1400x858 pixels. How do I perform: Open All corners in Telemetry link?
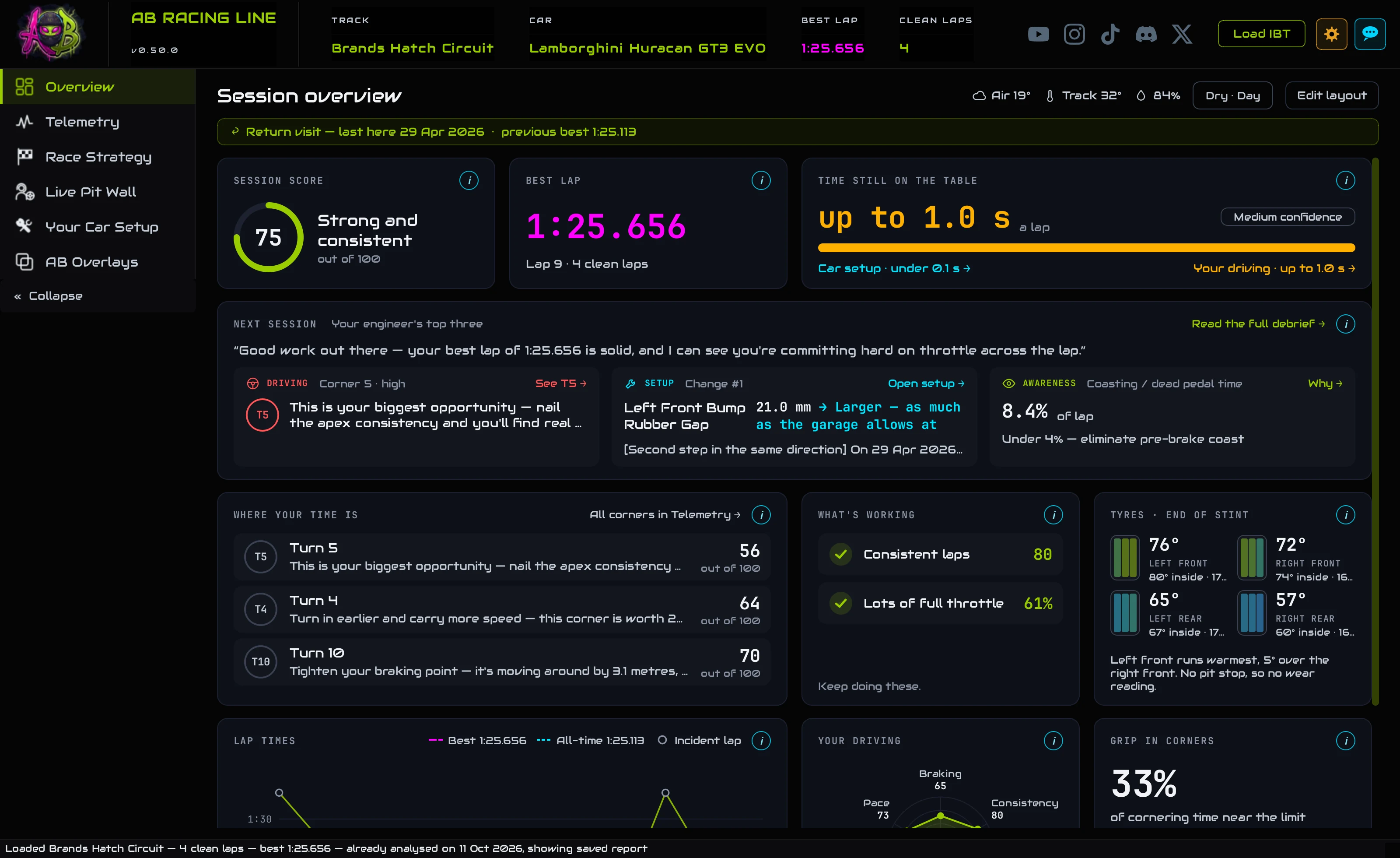(665, 514)
